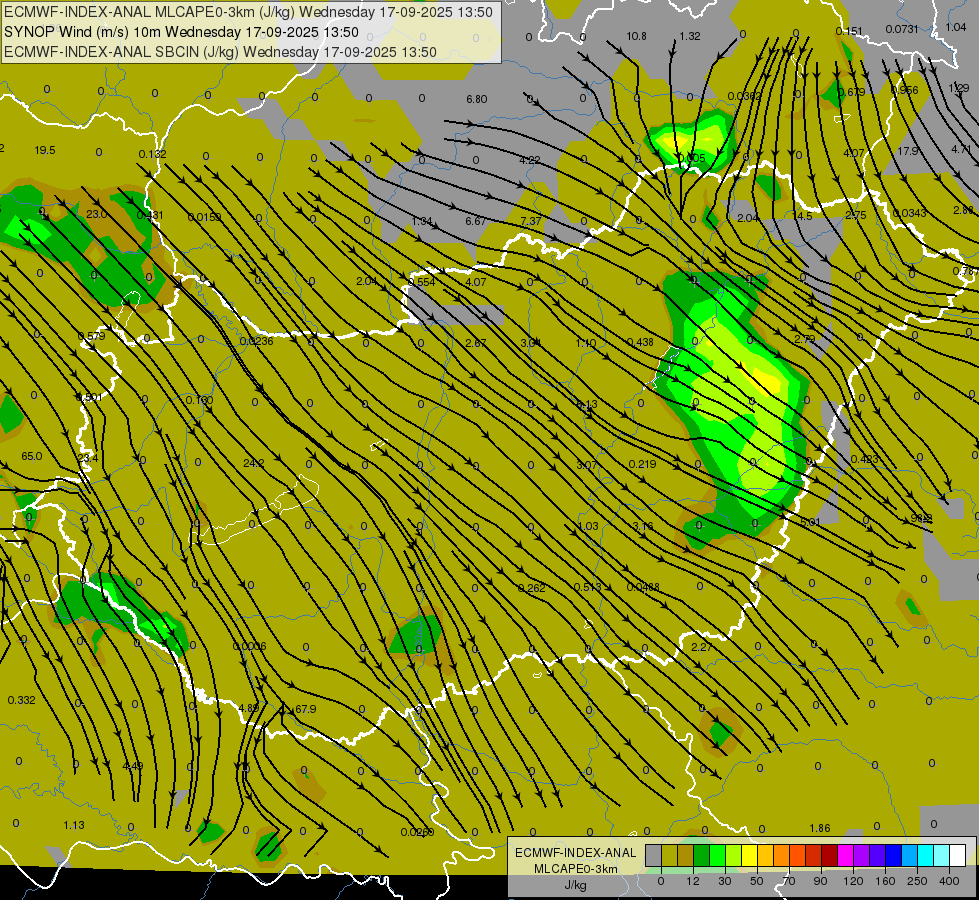This screenshot has height=900, width=979.
Task: Click legend tick label 120
Action: [x=853, y=881]
